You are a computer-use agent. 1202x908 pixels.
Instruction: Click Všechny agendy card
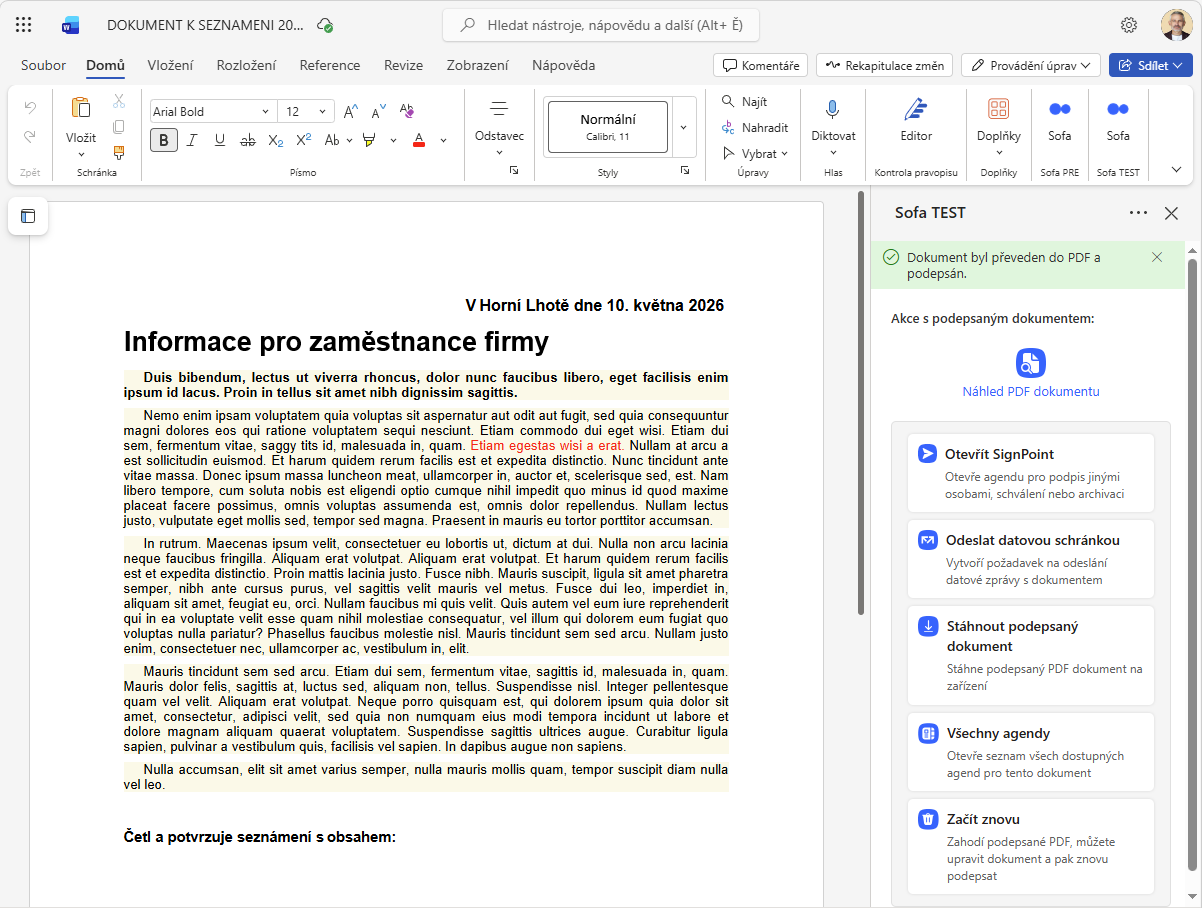(1031, 752)
